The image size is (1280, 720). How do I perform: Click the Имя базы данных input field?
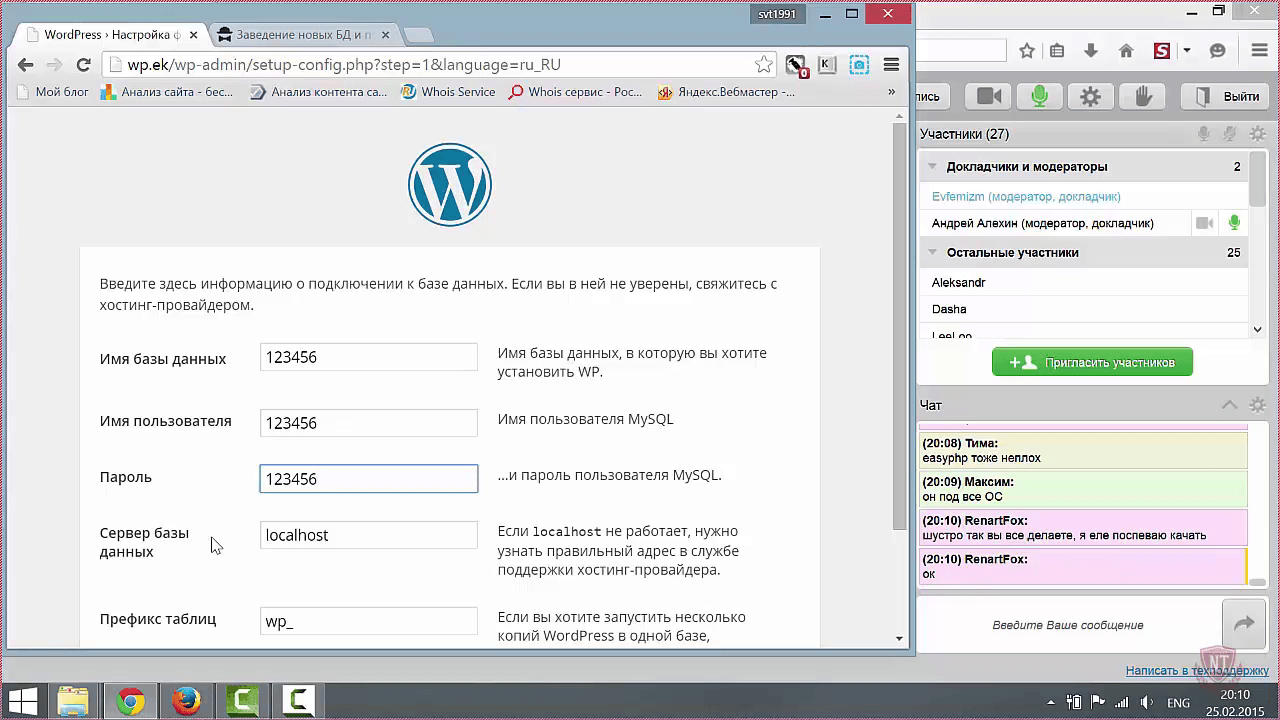click(x=369, y=357)
